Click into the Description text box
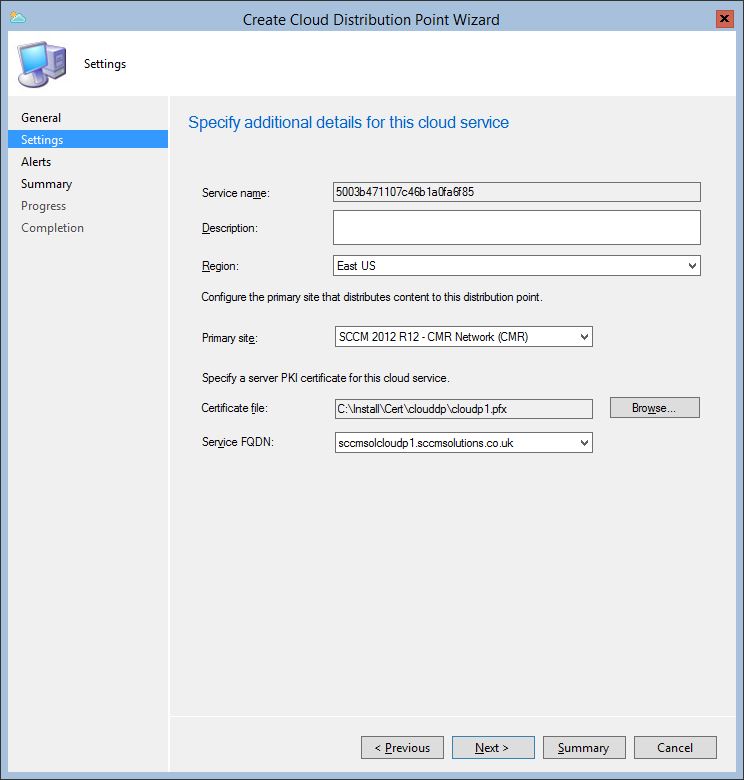Image resolution: width=744 pixels, height=780 pixels. point(517,228)
